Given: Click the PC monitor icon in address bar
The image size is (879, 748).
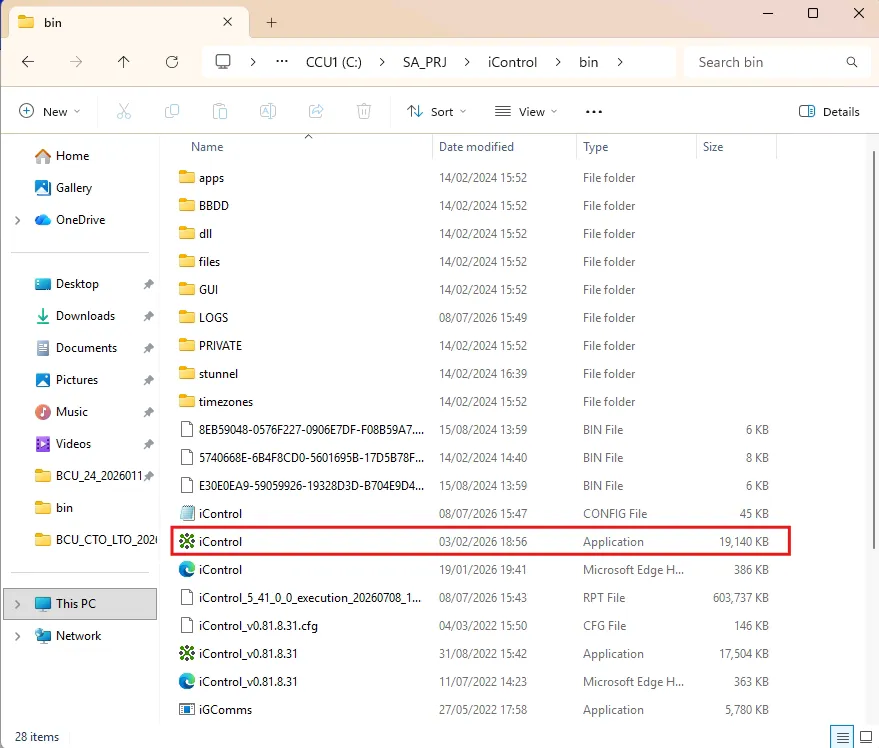Looking at the screenshot, I should point(223,62).
